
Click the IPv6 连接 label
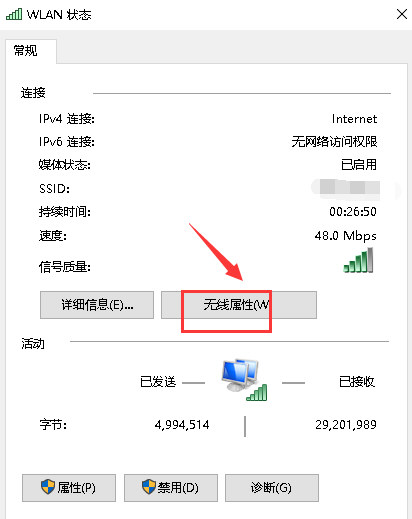67,142
